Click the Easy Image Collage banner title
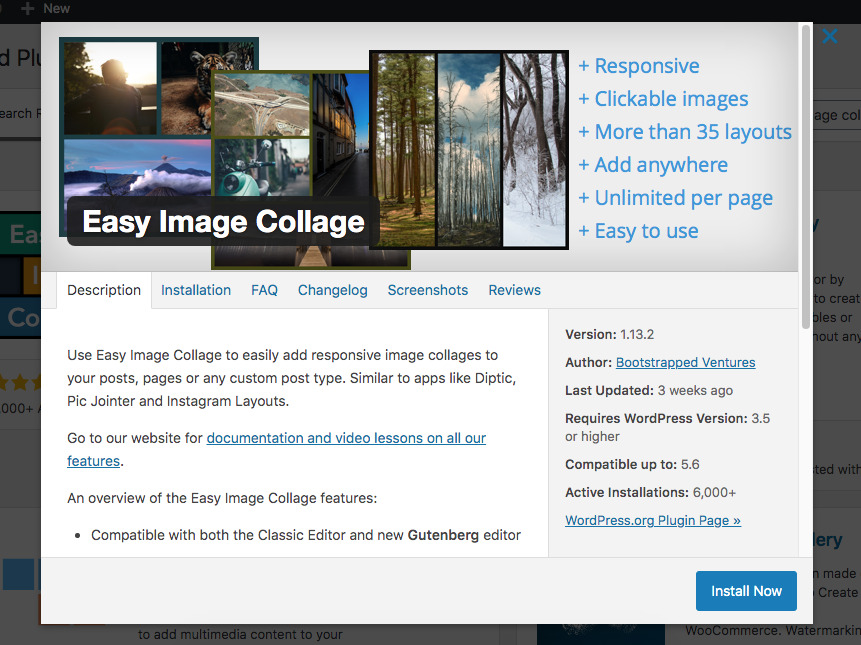861x645 pixels. pos(223,221)
